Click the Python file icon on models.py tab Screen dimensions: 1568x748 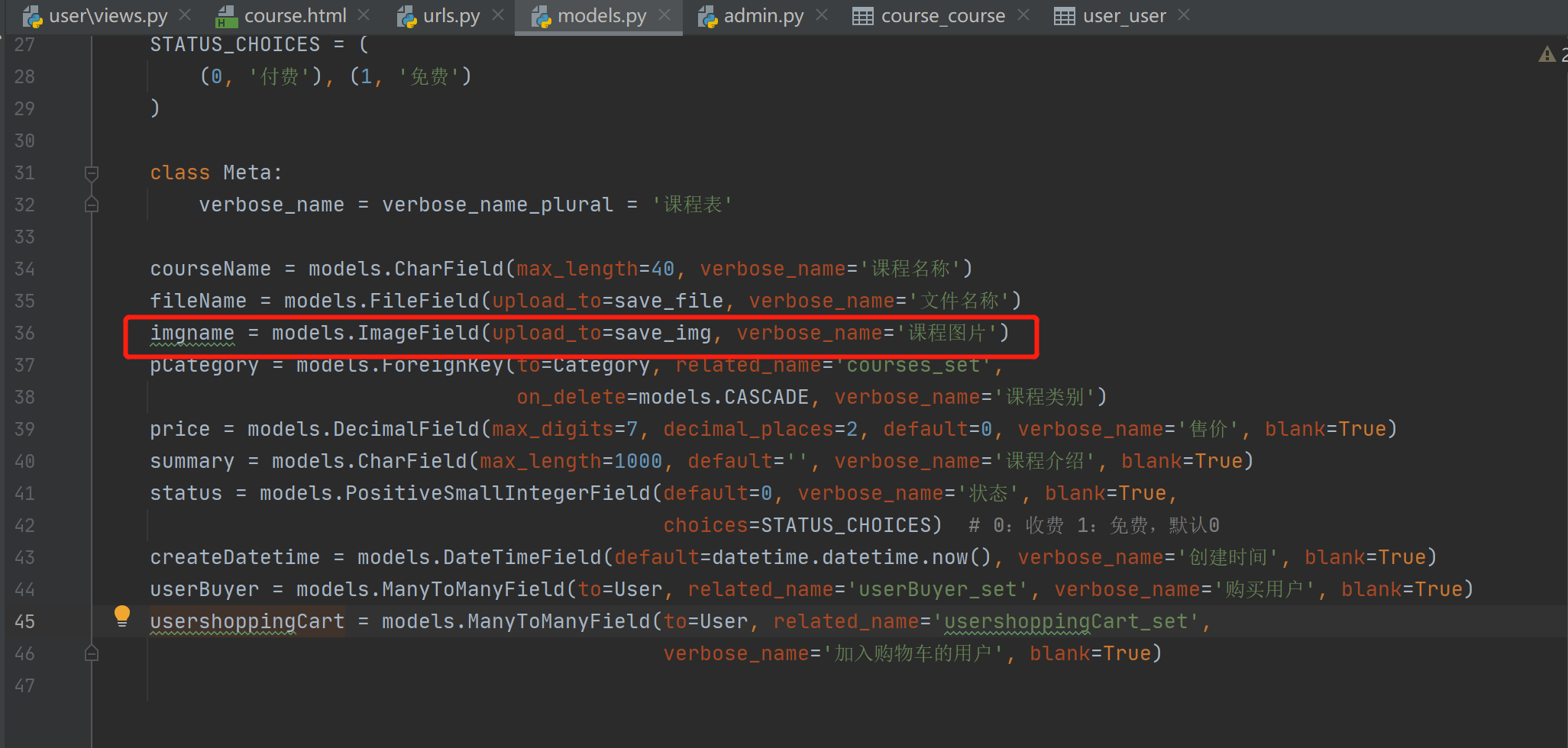[x=542, y=17]
